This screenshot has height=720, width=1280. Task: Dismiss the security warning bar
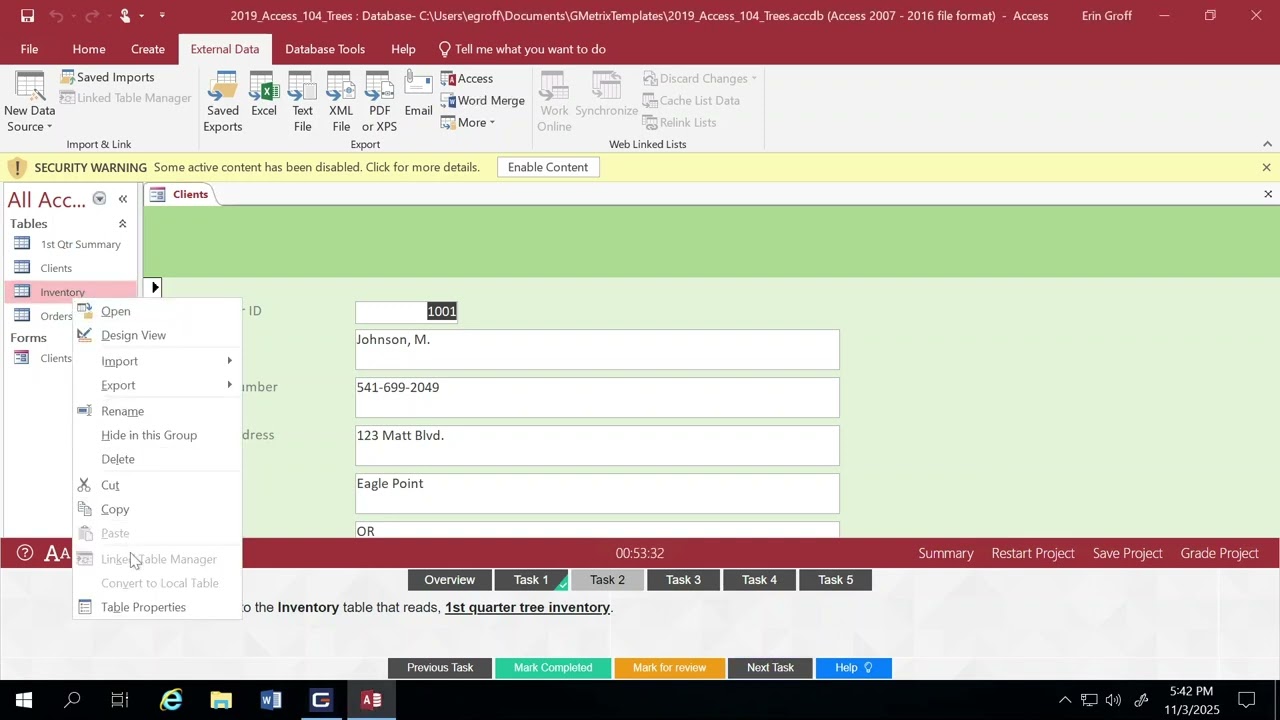(1266, 167)
